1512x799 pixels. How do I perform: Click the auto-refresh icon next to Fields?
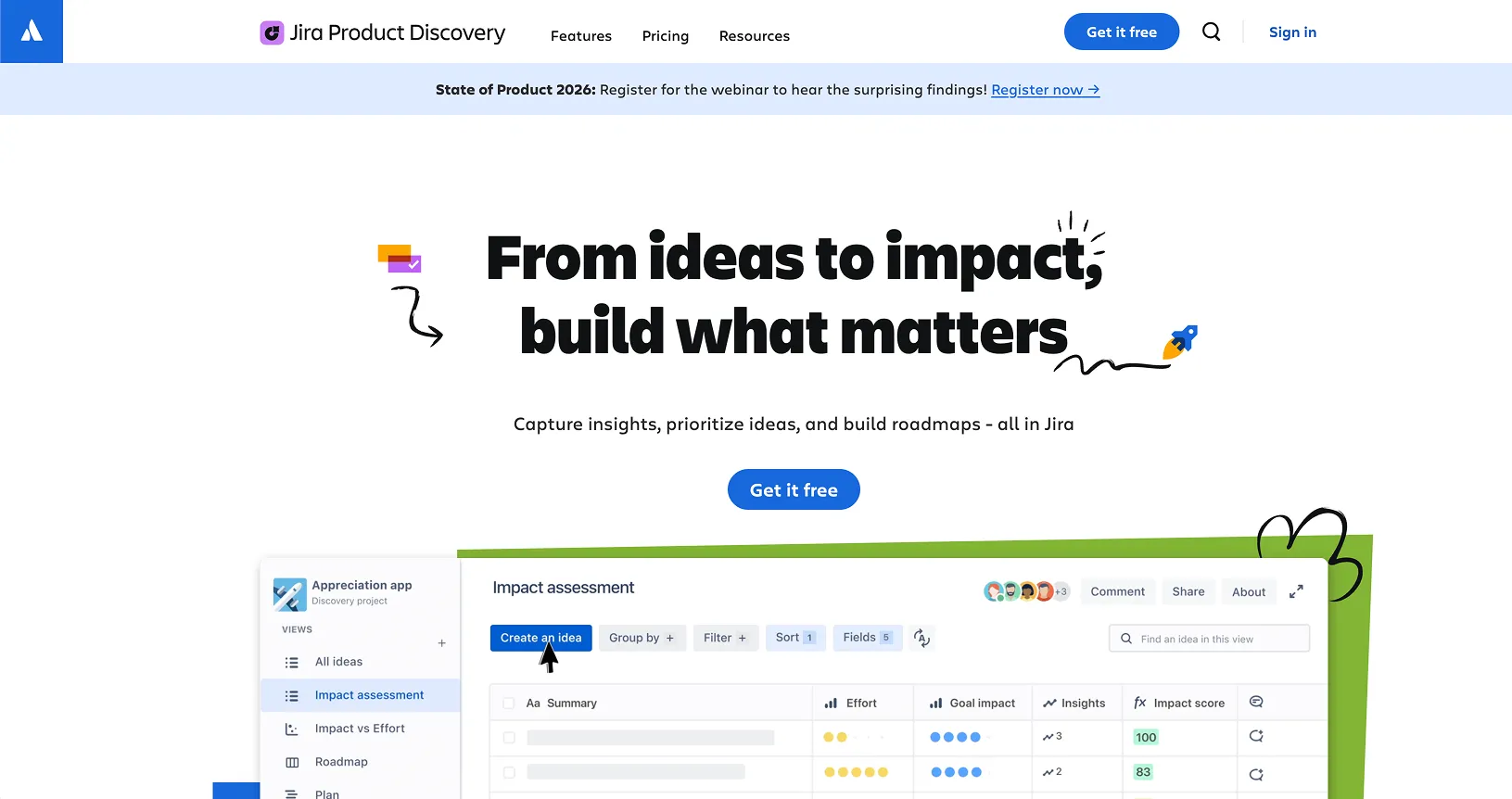coord(921,638)
